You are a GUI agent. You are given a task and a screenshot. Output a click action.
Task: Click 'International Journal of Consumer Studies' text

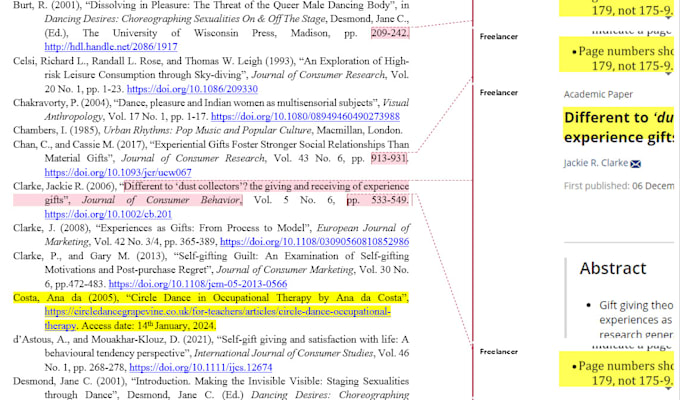click(x=283, y=353)
